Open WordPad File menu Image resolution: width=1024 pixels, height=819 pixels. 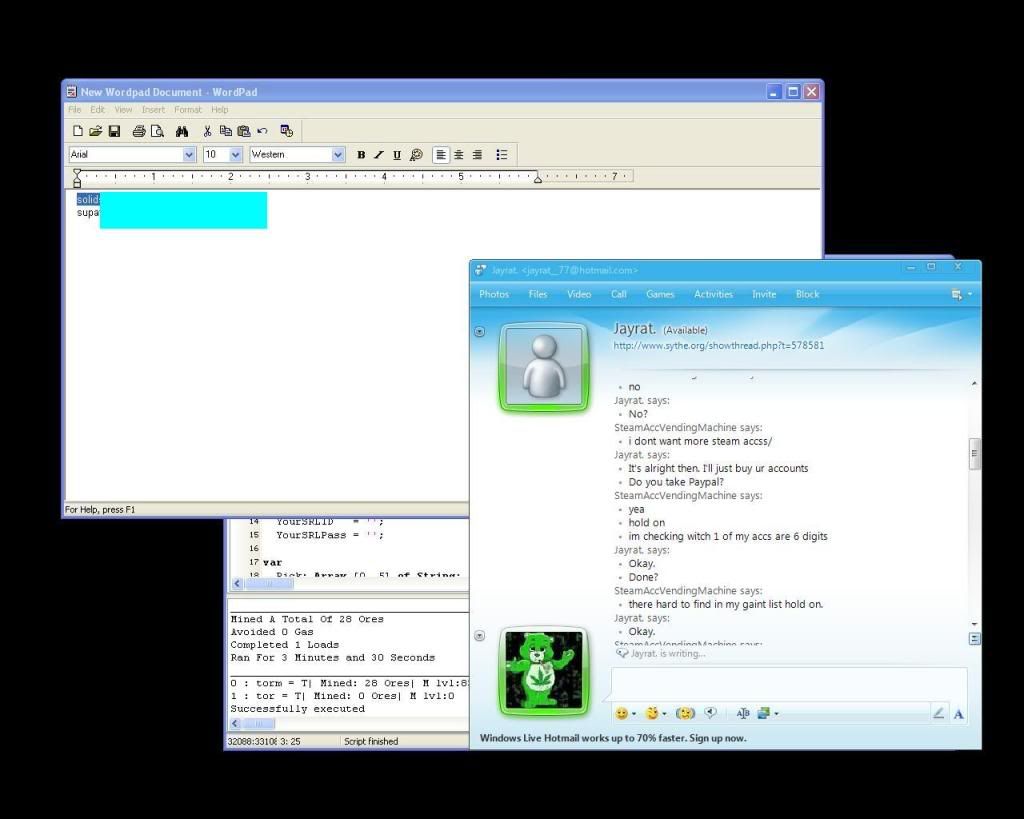tap(74, 110)
